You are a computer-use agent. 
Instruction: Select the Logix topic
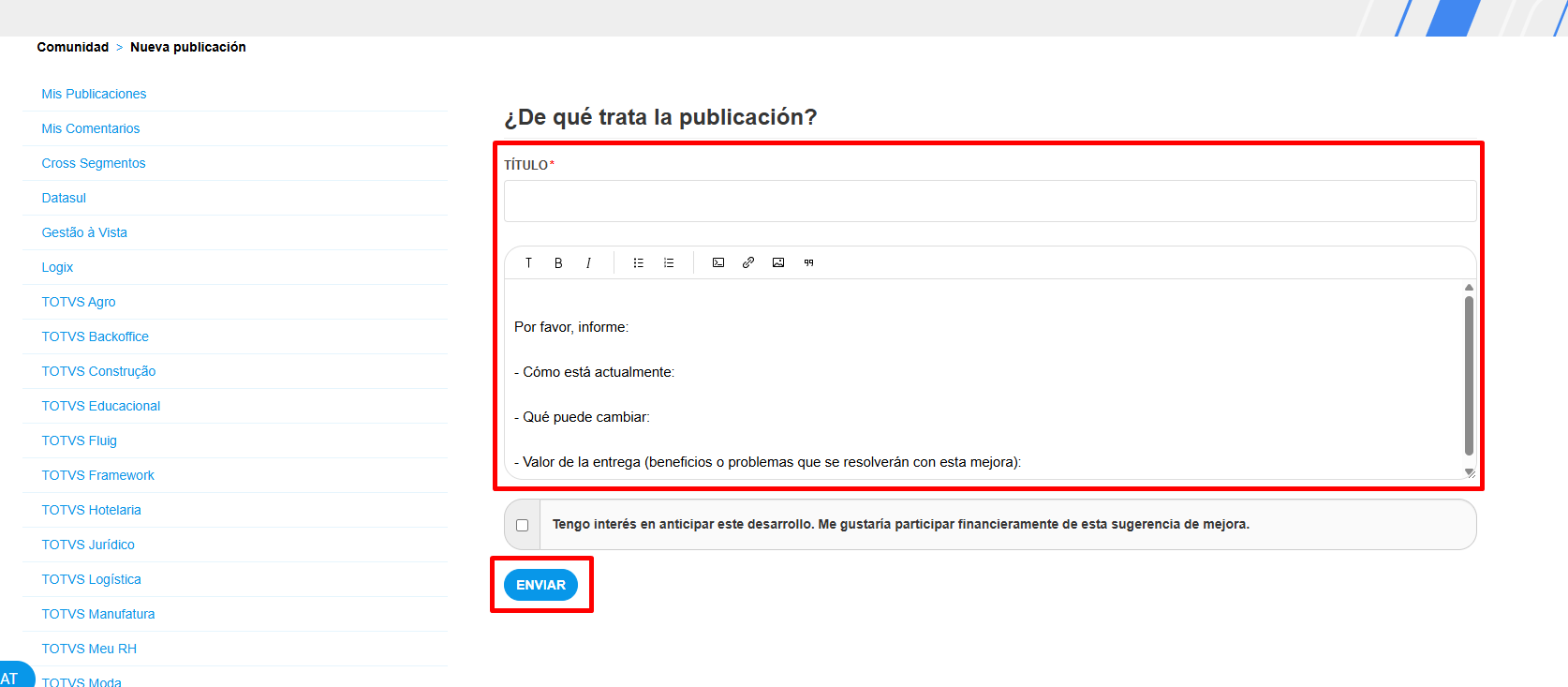click(x=57, y=267)
